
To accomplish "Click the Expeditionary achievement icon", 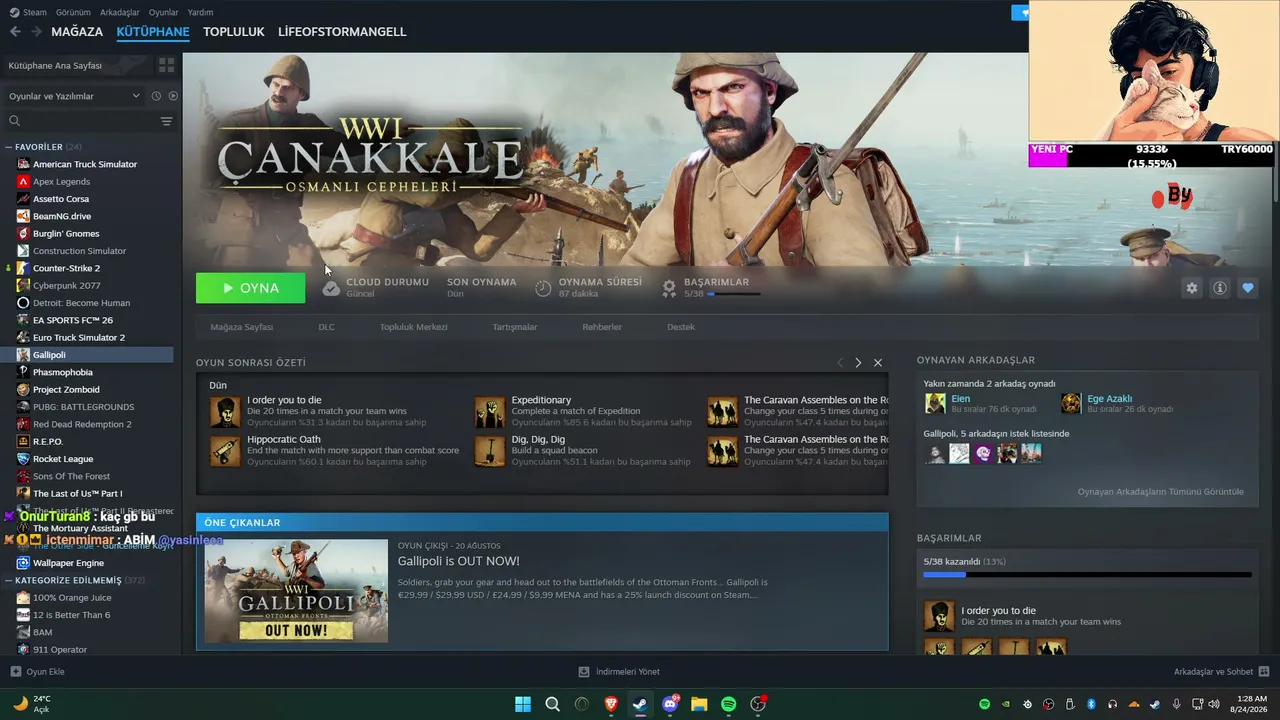I will [x=490, y=412].
